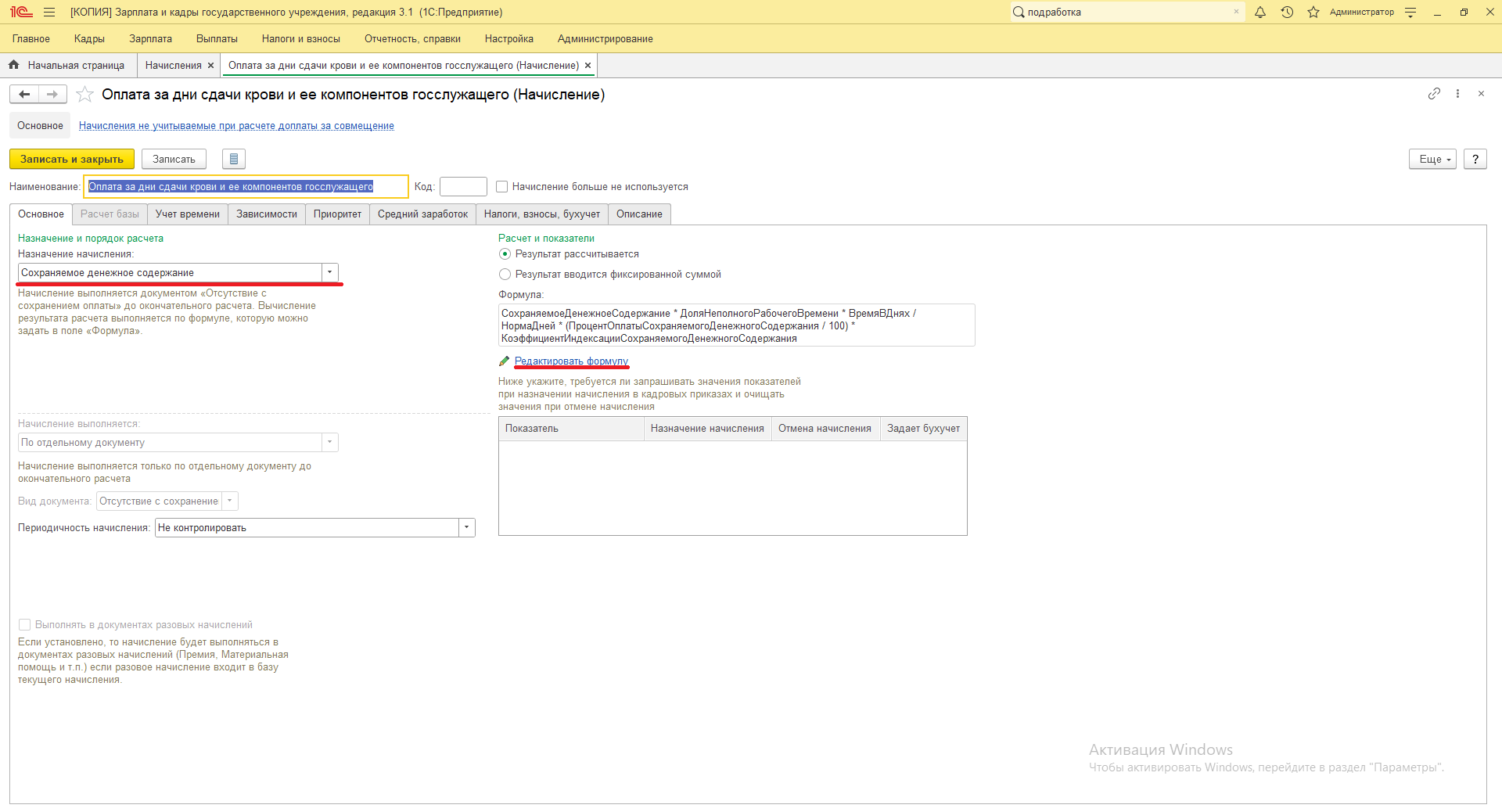This screenshot has height=812, width=1502.
Task: Click the Показатель column header
Action: click(571, 429)
